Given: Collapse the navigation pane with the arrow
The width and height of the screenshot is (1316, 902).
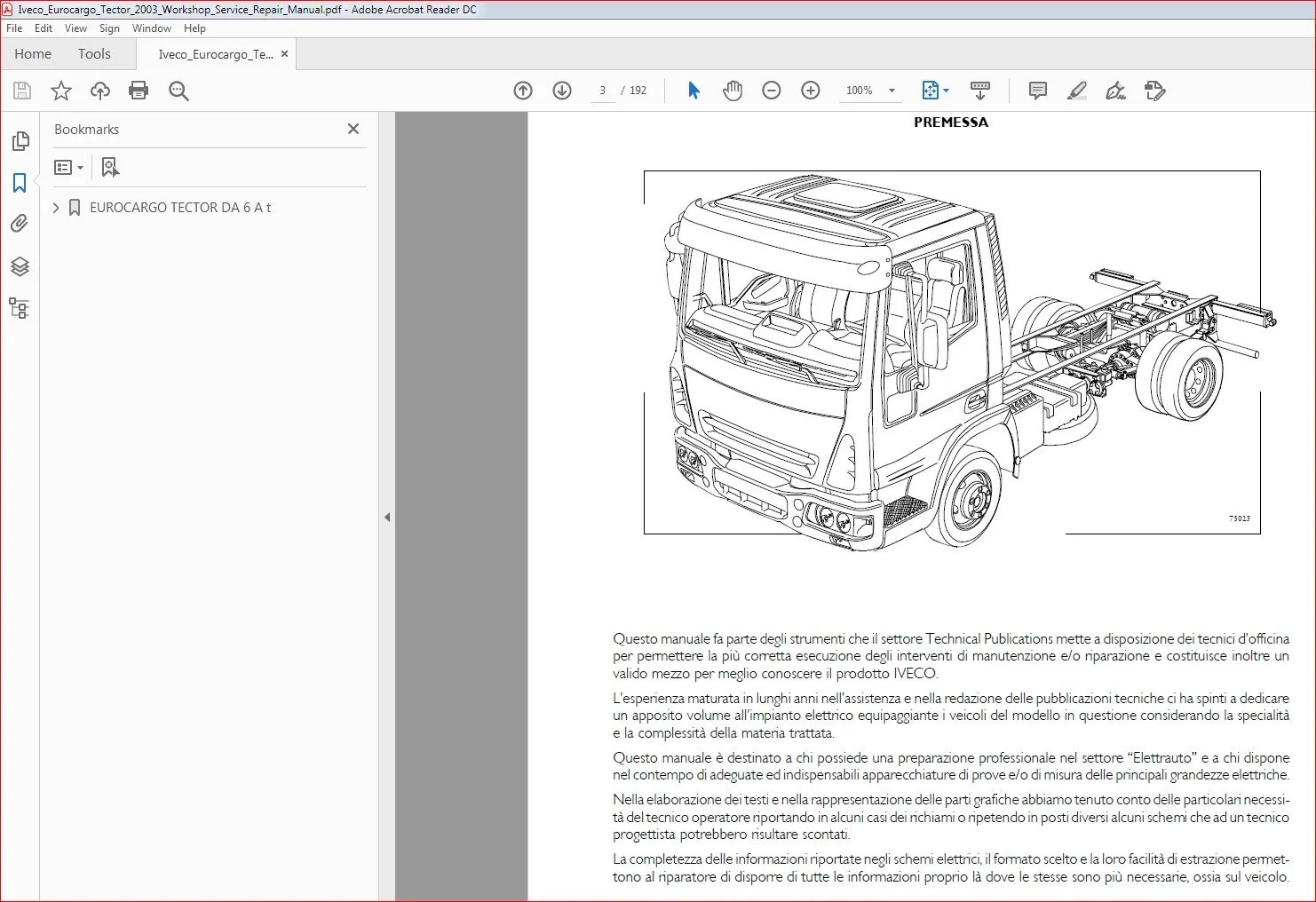Looking at the screenshot, I should (387, 517).
